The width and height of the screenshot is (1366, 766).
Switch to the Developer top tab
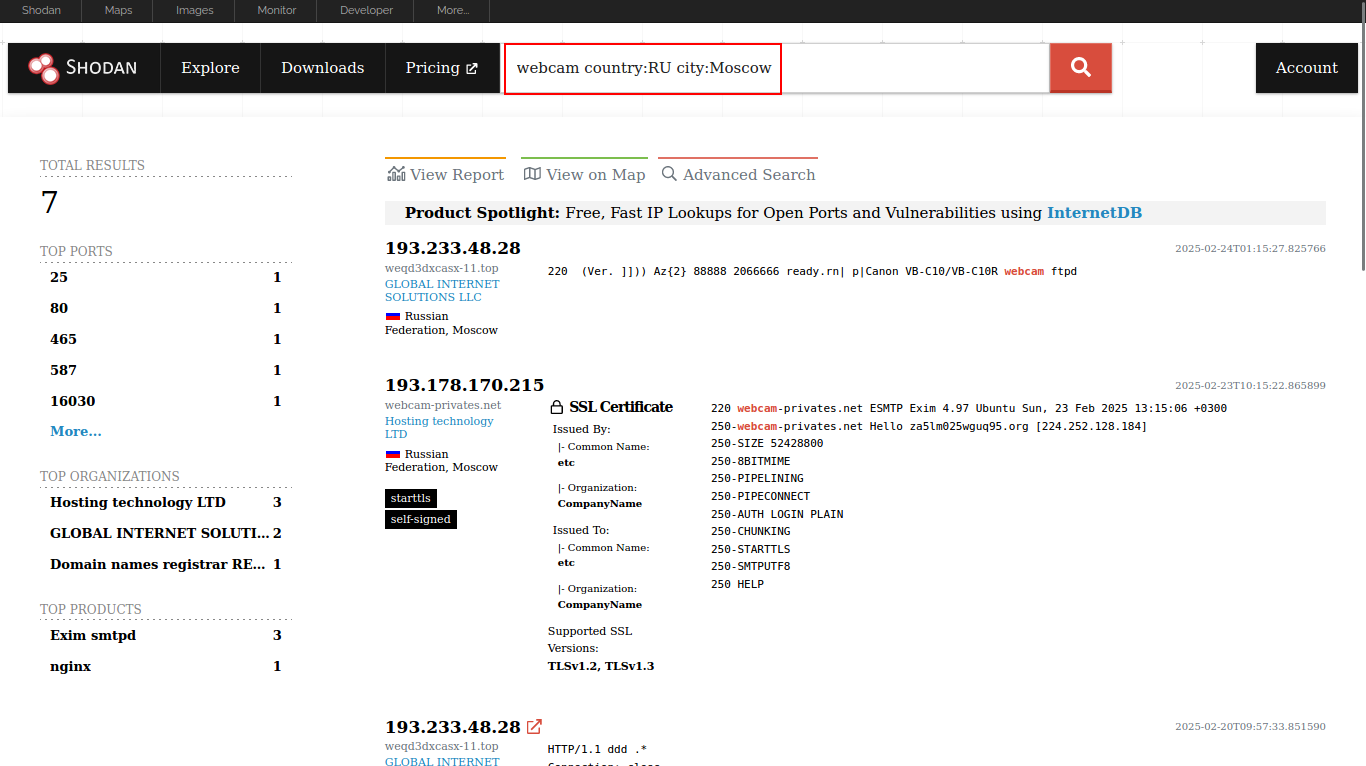click(x=366, y=10)
